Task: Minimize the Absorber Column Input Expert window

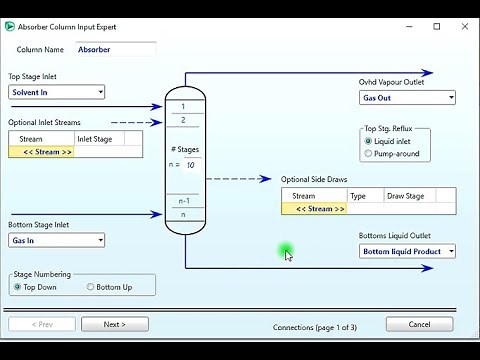Action: coord(409,26)
